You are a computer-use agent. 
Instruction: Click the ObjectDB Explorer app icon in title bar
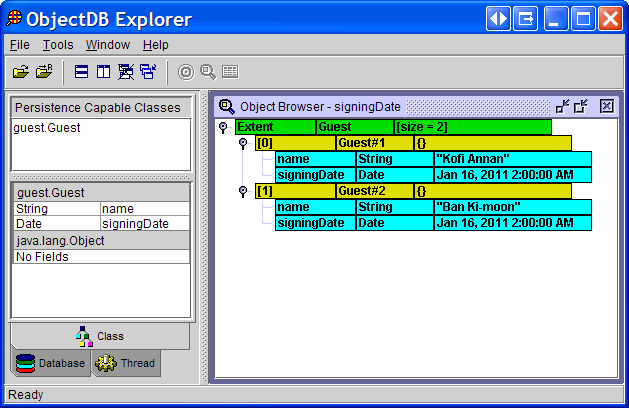[14, 18]
